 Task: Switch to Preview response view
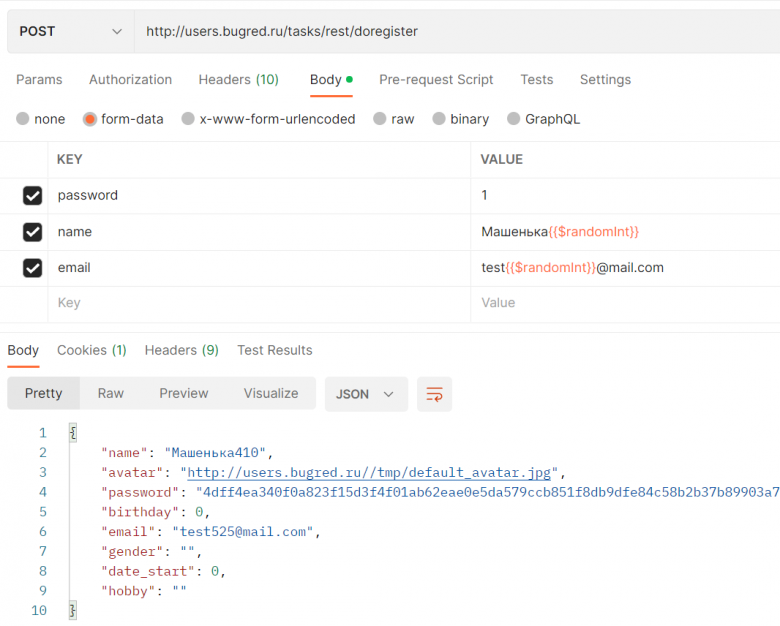pos(184,393)
